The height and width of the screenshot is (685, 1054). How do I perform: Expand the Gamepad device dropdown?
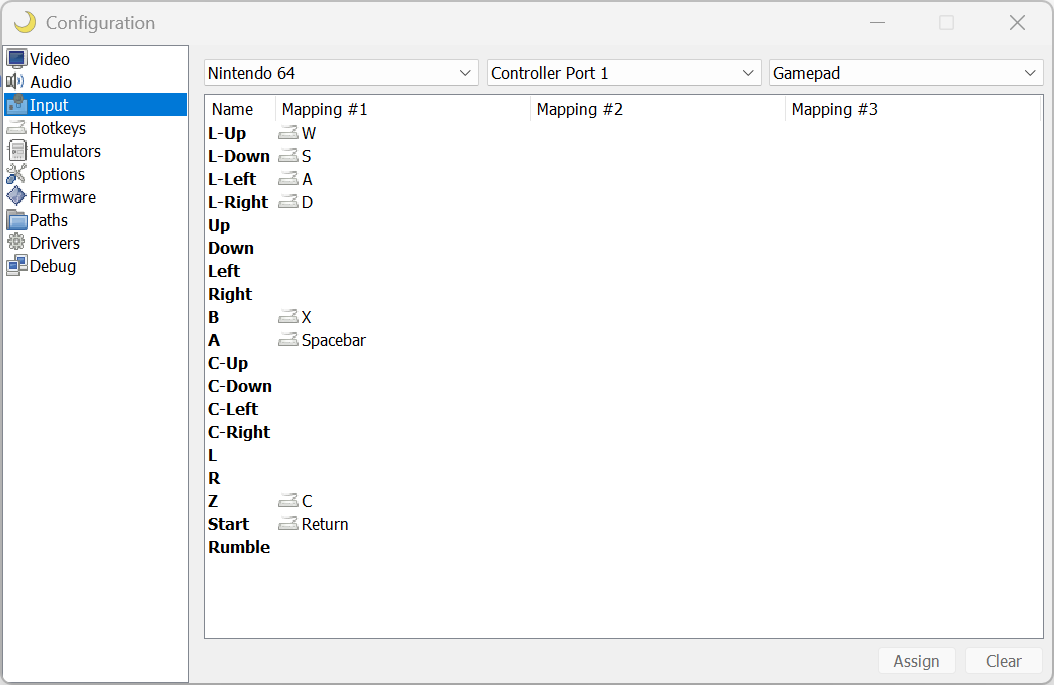906,73
